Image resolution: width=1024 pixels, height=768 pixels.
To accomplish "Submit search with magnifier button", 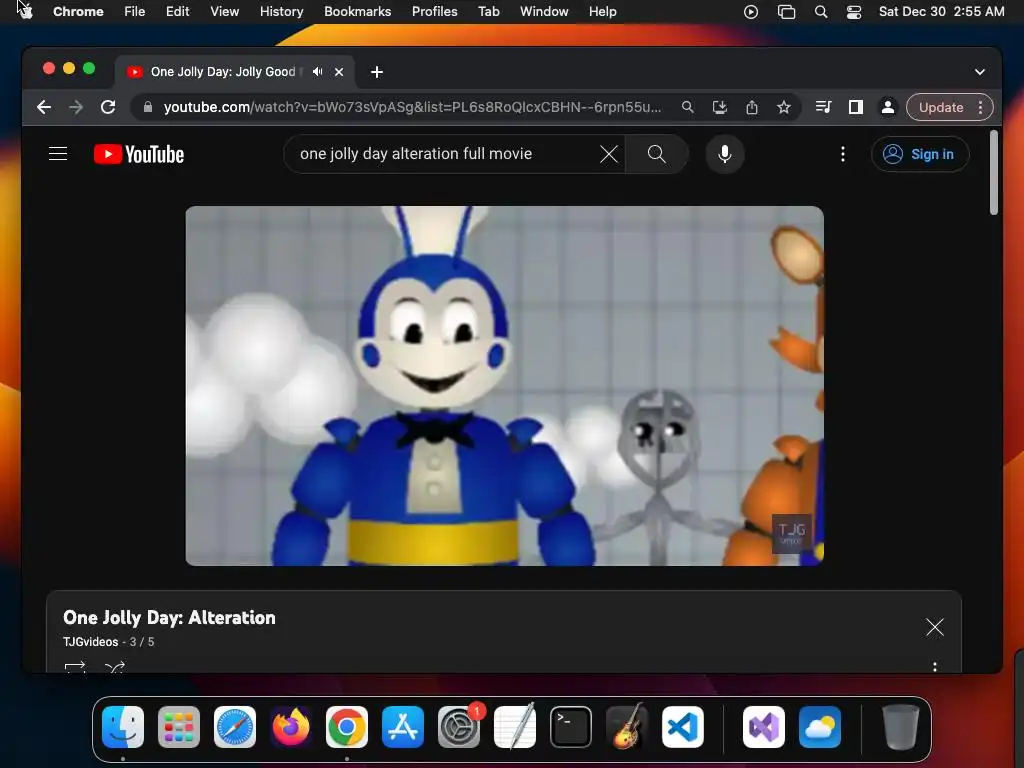I will (656, 154).
